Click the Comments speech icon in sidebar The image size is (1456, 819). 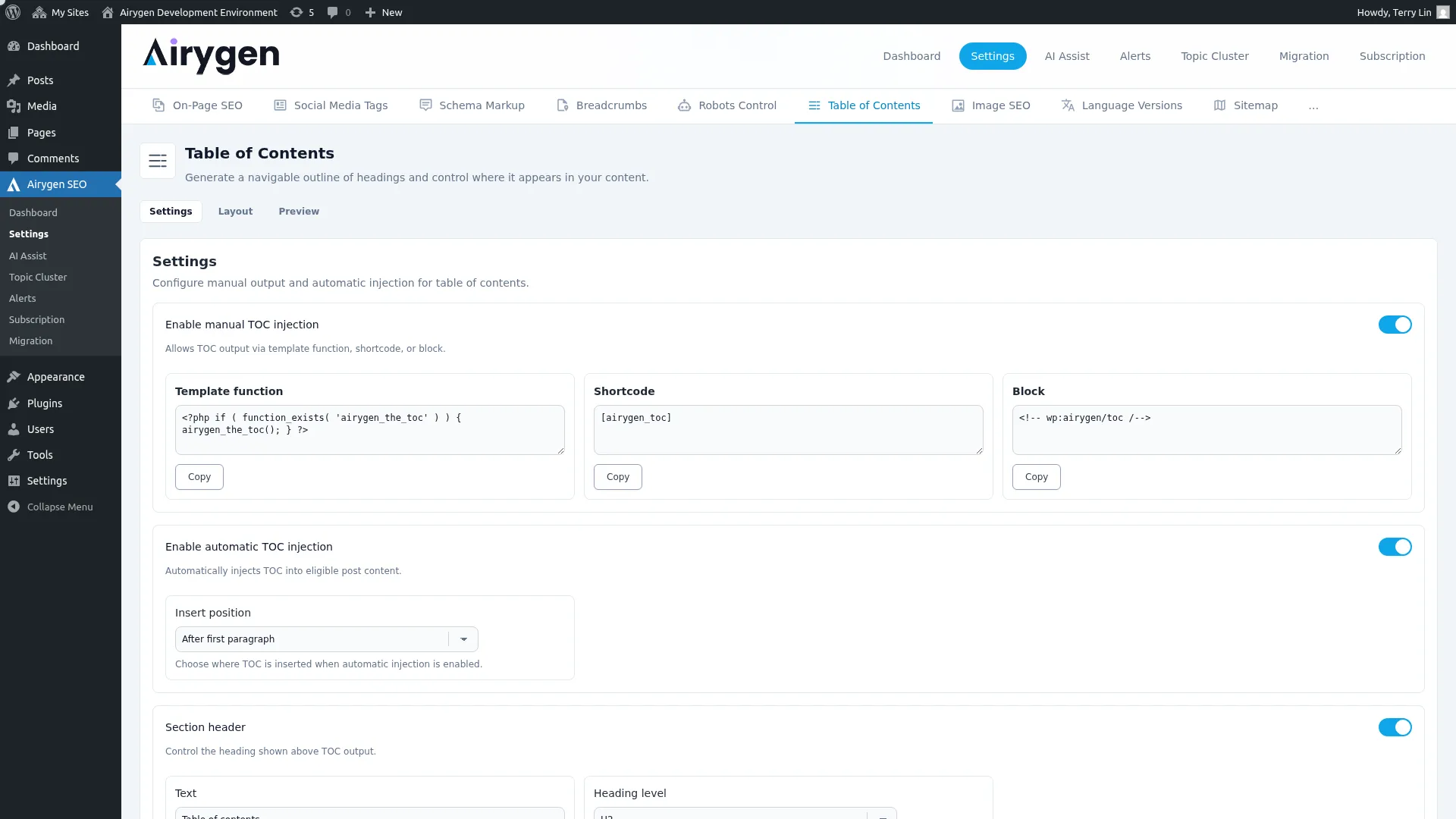tap(14, 158)
